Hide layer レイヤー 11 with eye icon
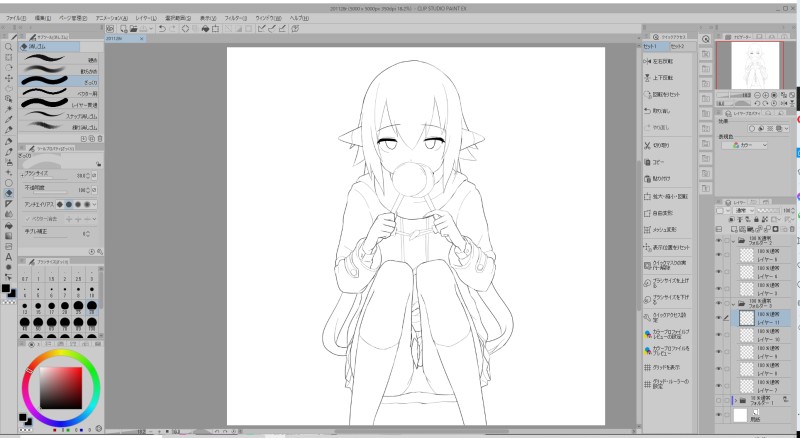Image resolution: width=800 pixels, height=438 pixels. (x=719, y=318)
